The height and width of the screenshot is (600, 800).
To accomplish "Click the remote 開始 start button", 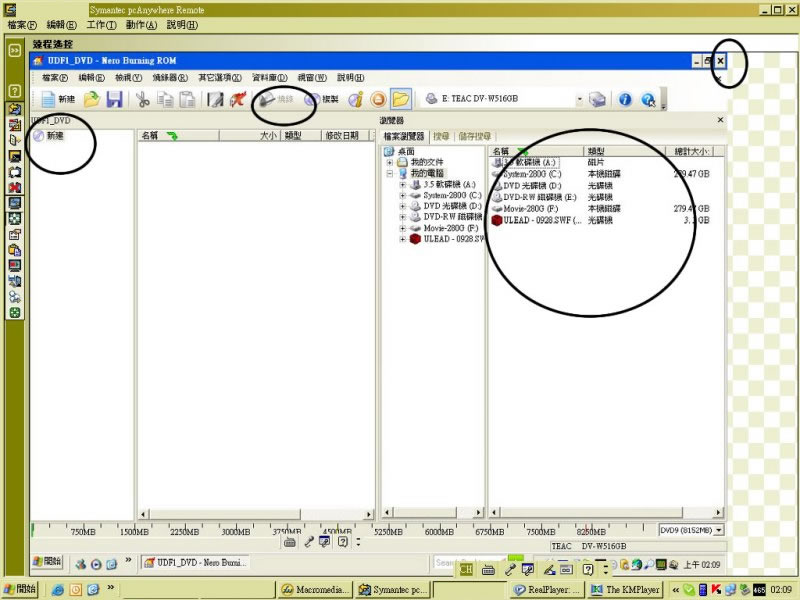I will [x=47, y=562].
